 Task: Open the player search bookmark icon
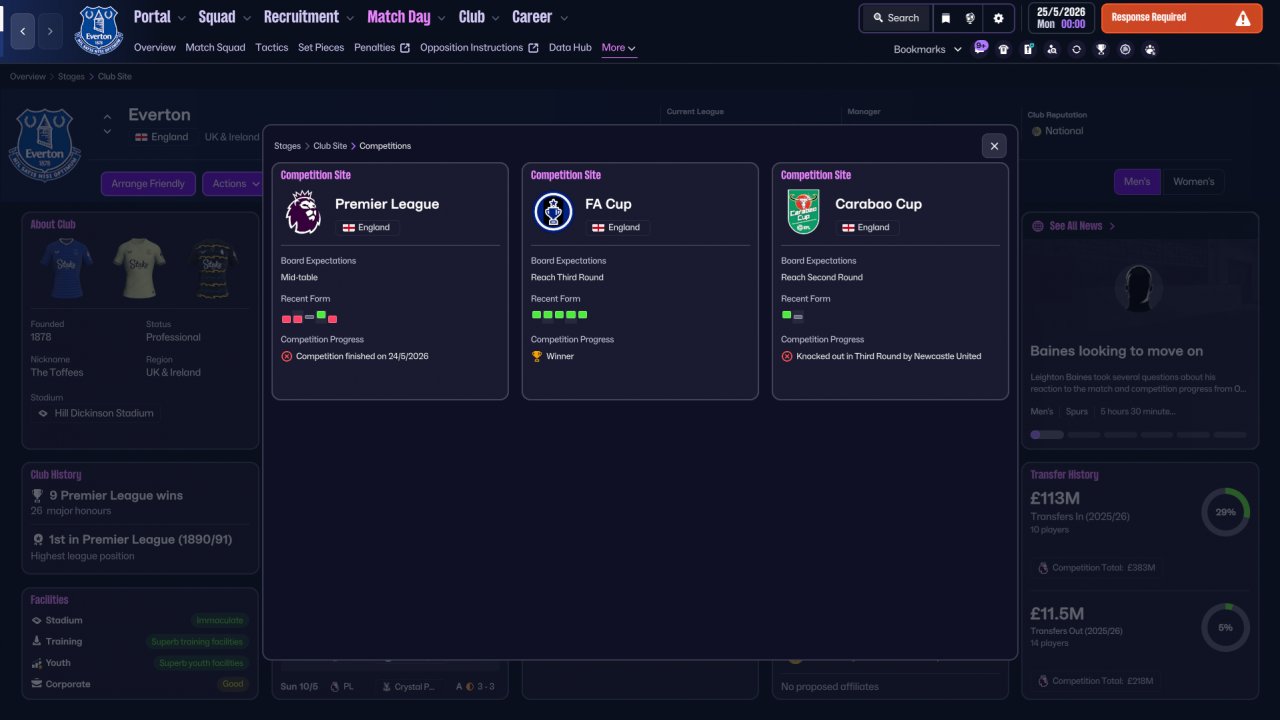(1052, 49)
